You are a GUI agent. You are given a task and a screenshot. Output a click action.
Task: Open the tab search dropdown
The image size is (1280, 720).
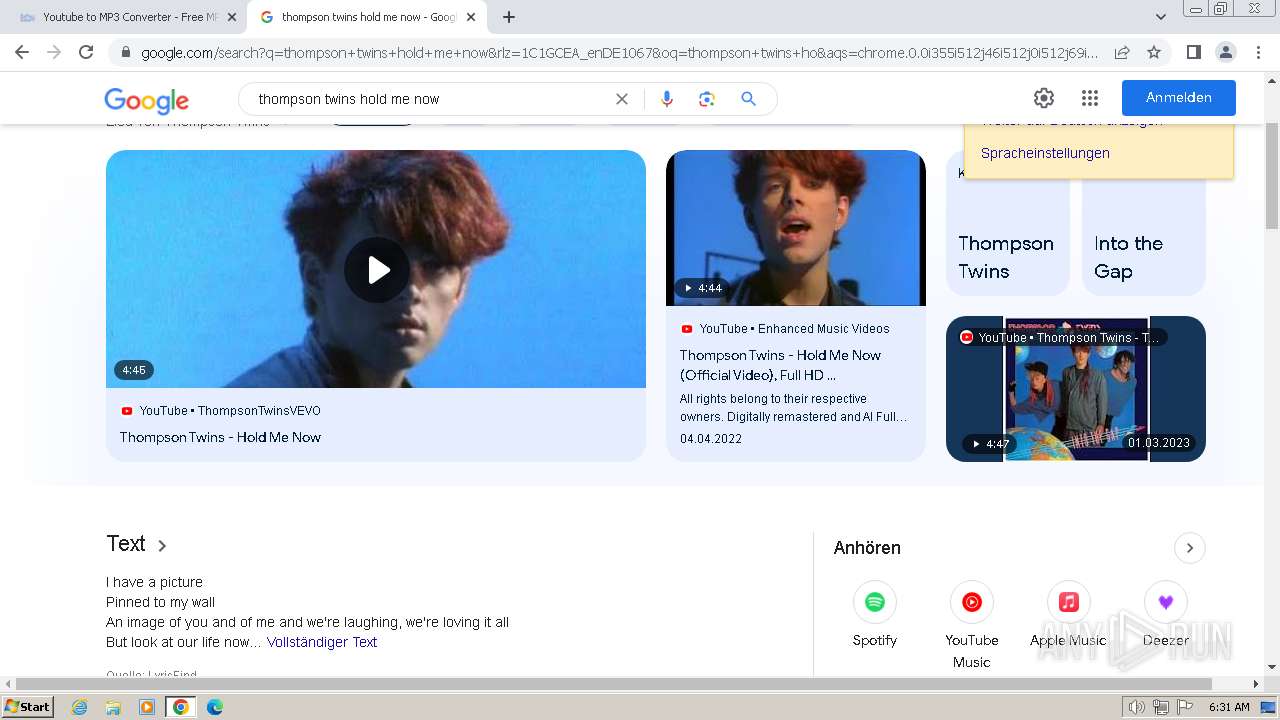click(x=1160, y=17)
